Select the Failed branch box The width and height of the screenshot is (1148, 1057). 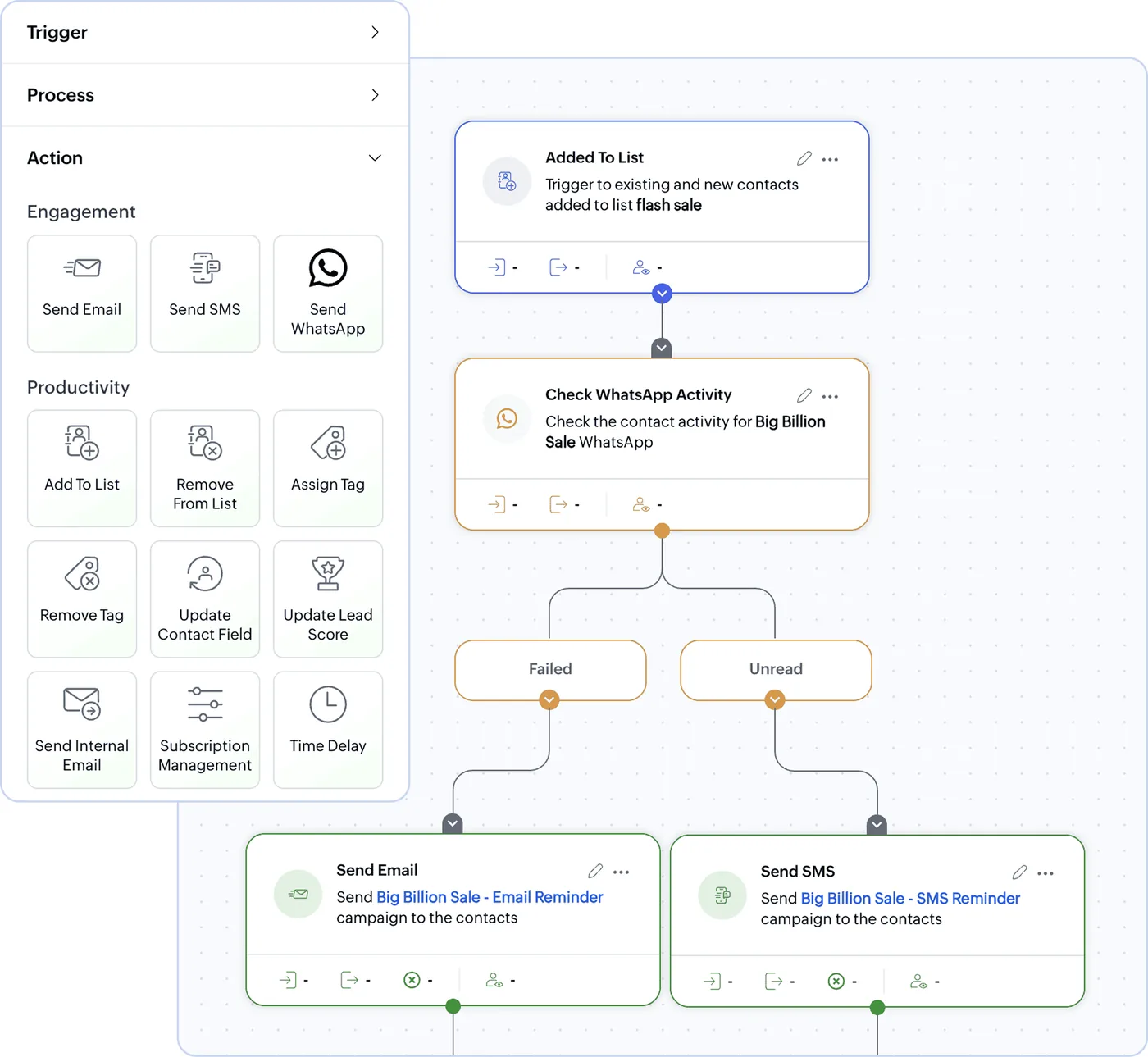pyautogui.click(x=550, y=670)
